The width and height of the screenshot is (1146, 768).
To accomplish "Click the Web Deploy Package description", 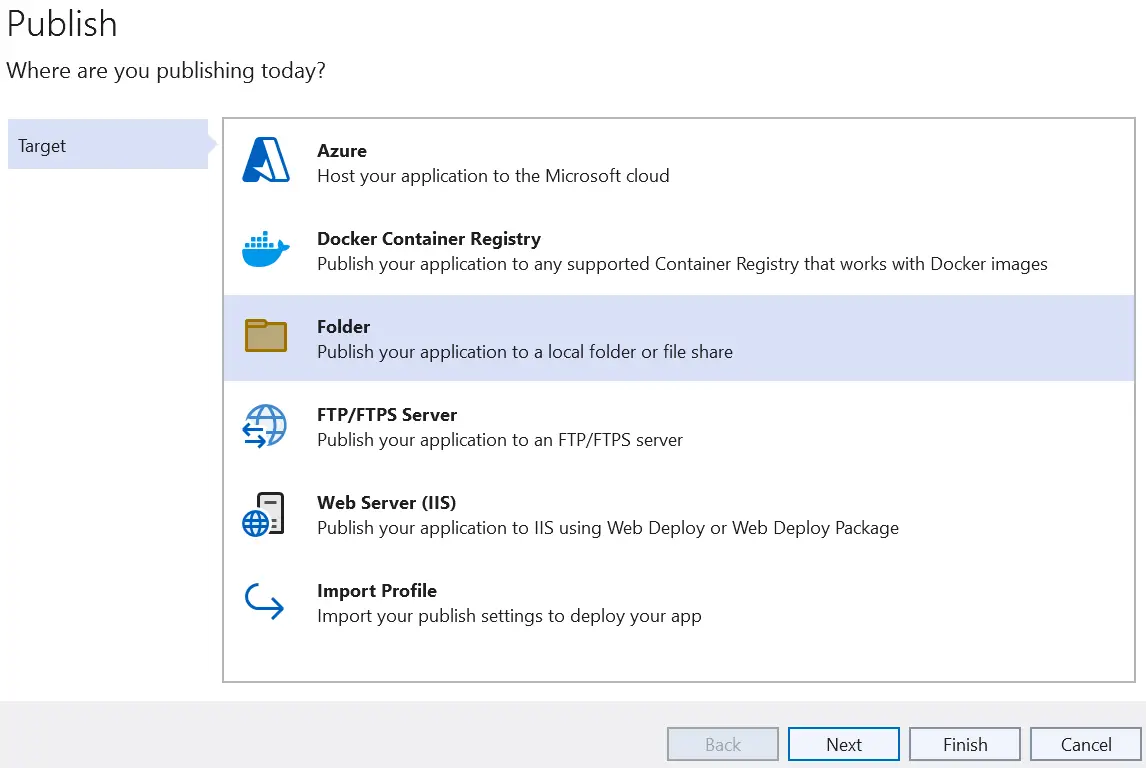I will [608, 528].
